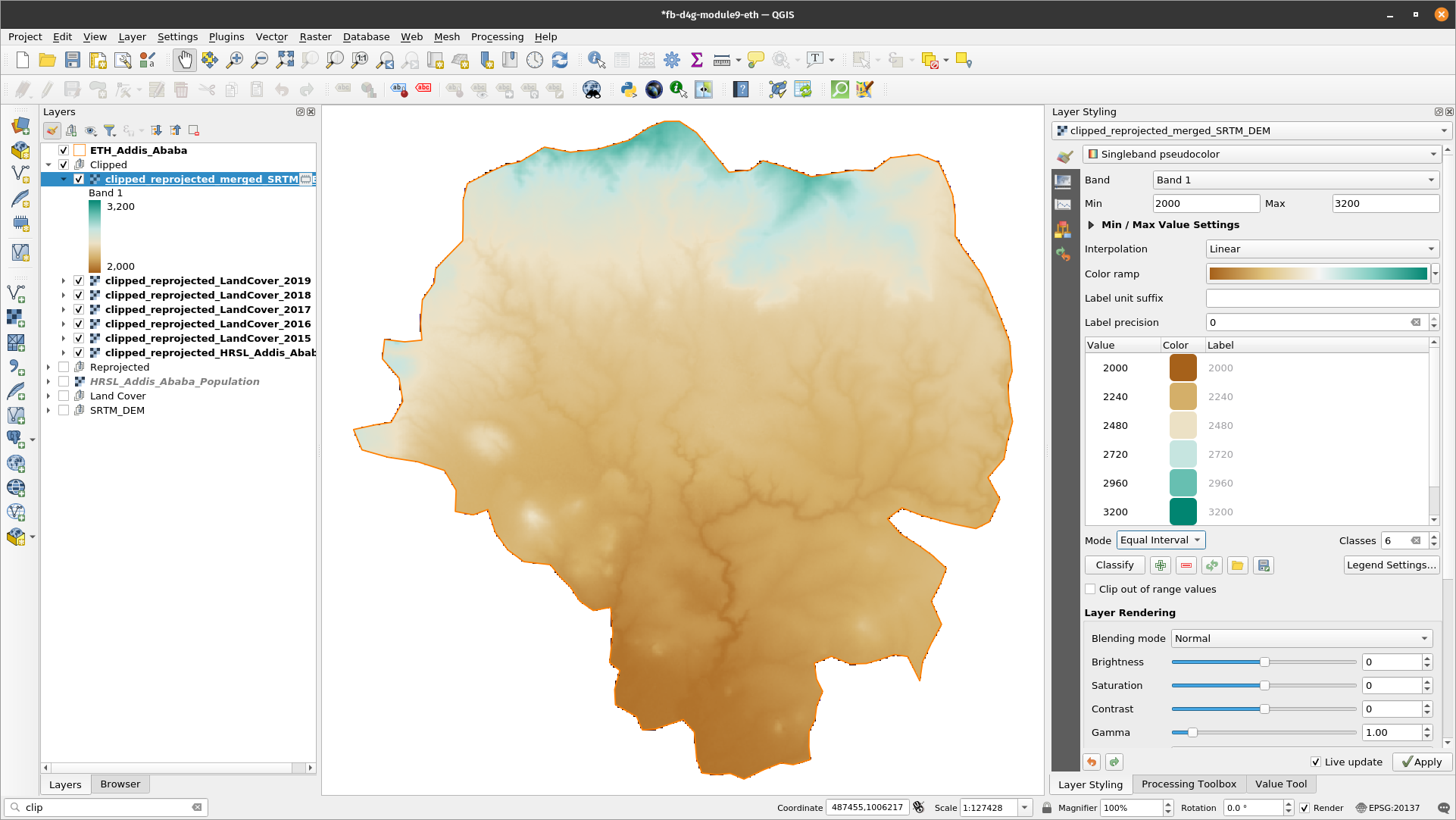The height and width of the screenshot is (820, 1456).
Task: Enable Clip out of range values checkbox
Action: click(x=1091, y=589)
